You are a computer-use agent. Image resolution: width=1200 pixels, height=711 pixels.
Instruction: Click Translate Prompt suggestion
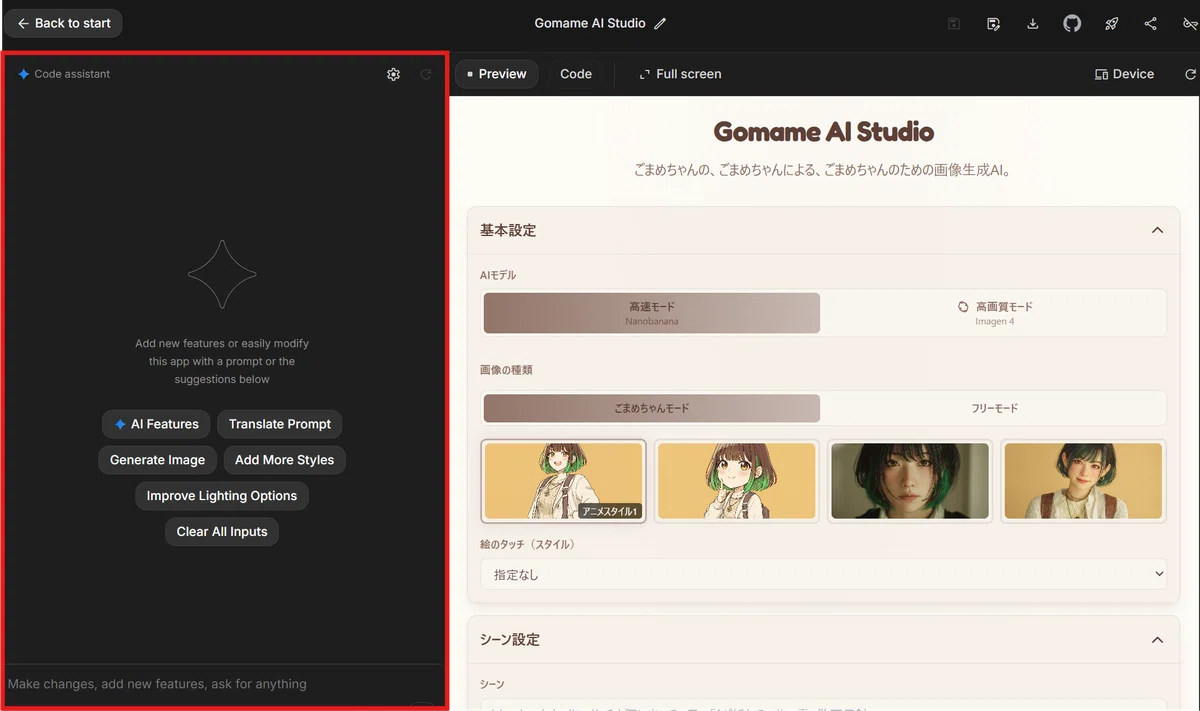(x=280, y=424)
